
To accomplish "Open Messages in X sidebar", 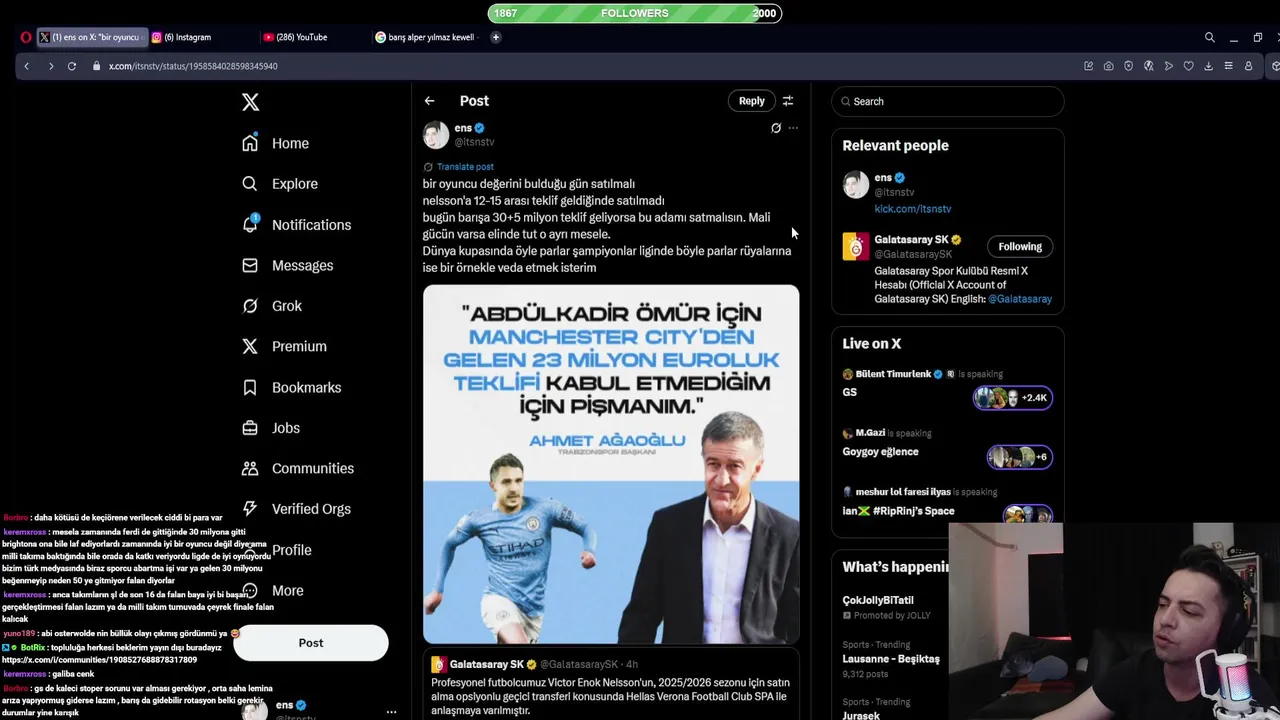I will 288,265.
